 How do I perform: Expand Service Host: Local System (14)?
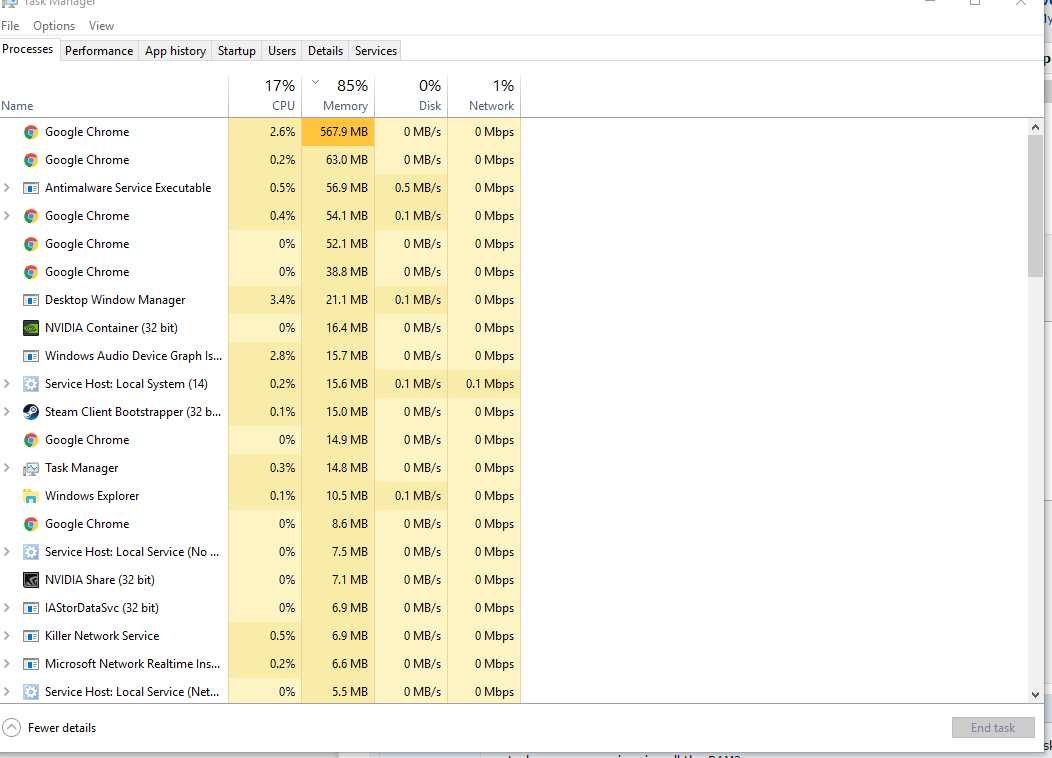click(x=7, y=384)
